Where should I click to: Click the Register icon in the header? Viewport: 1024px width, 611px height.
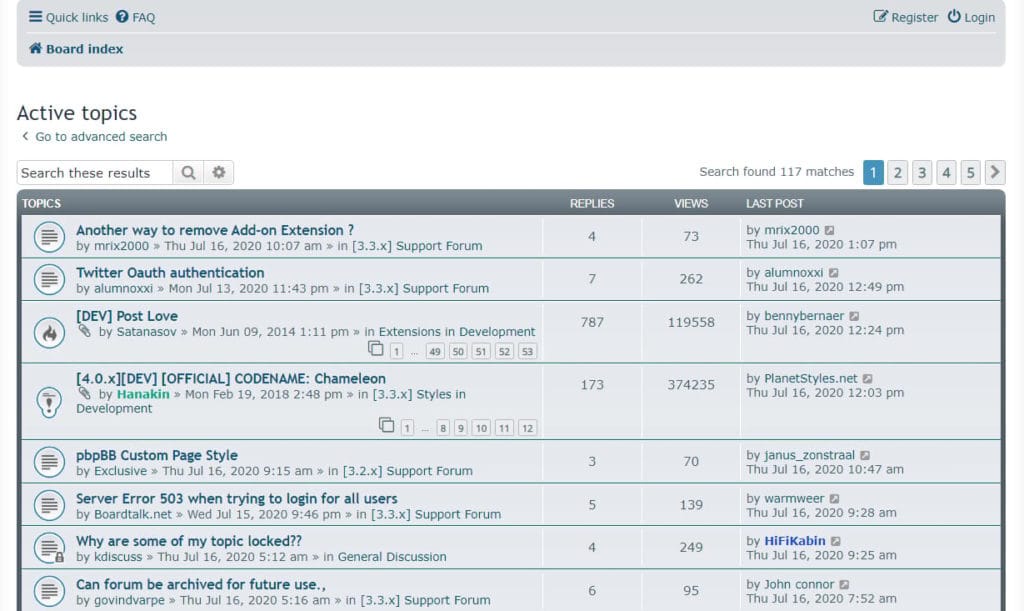879,17
